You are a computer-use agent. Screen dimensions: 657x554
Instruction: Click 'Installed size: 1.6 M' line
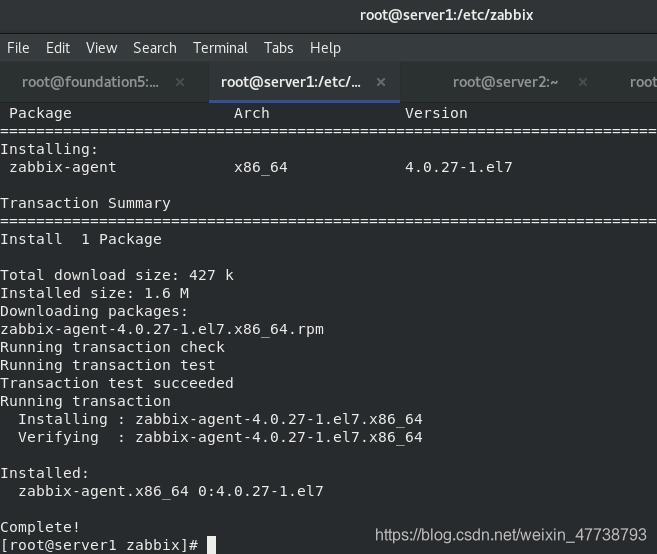pyautogui.click(x=94, y=293)
